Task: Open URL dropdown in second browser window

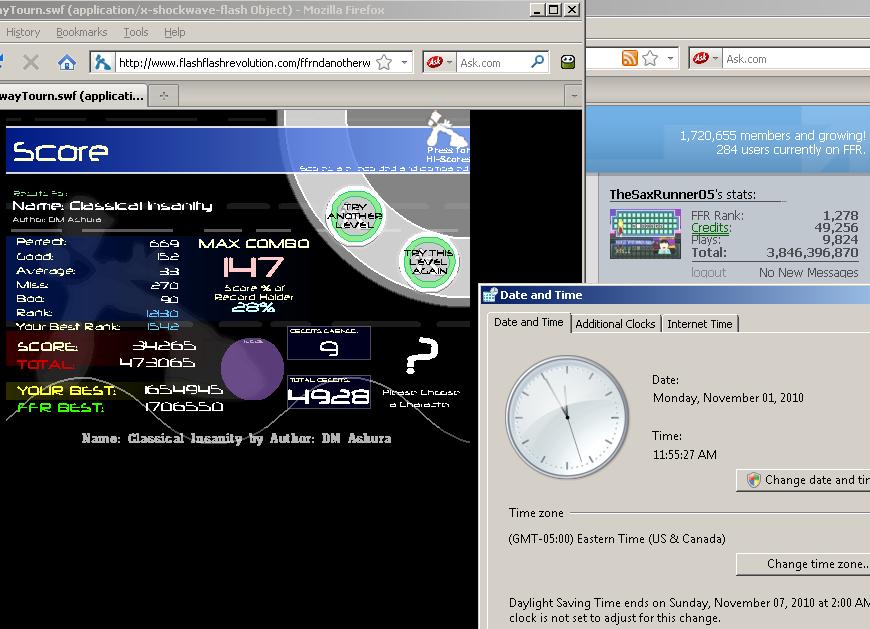Action: (670, 58)
